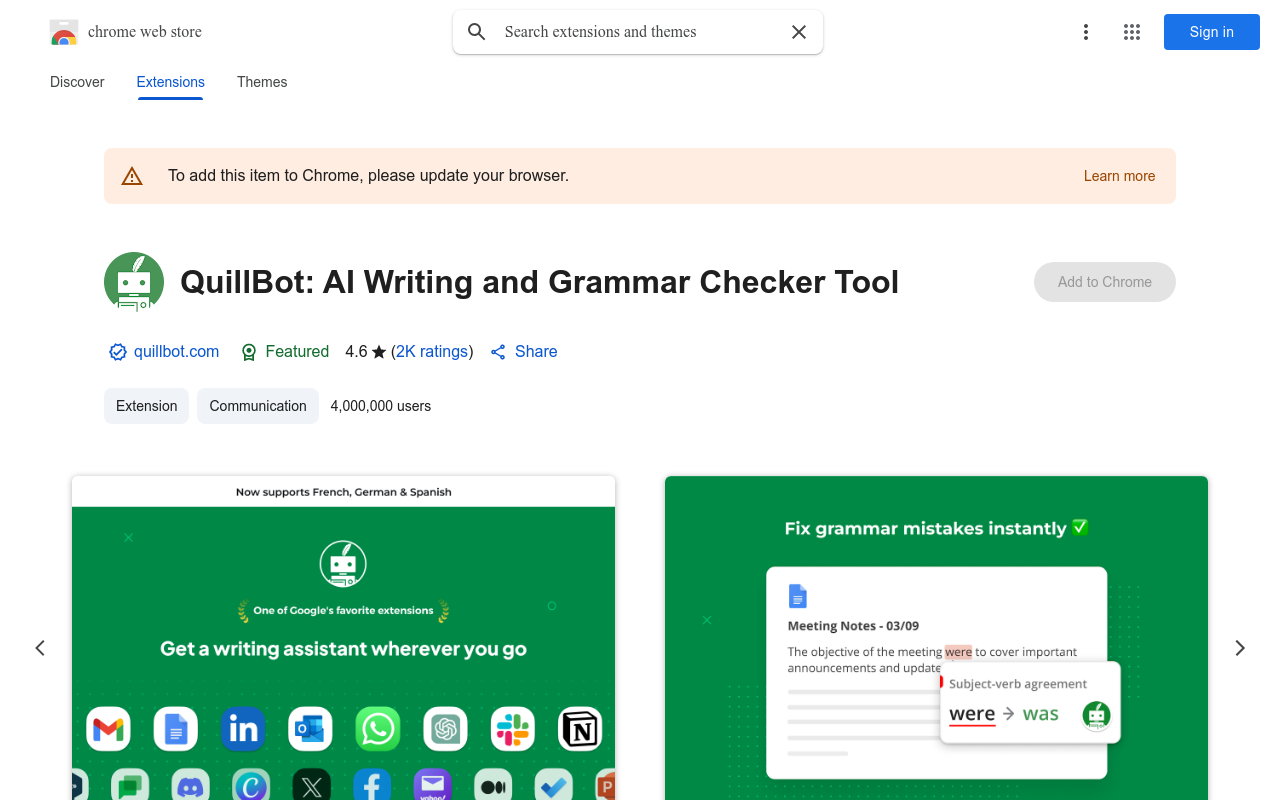Open the Themes tab
1280x800 pixels.
pos(262,82)
